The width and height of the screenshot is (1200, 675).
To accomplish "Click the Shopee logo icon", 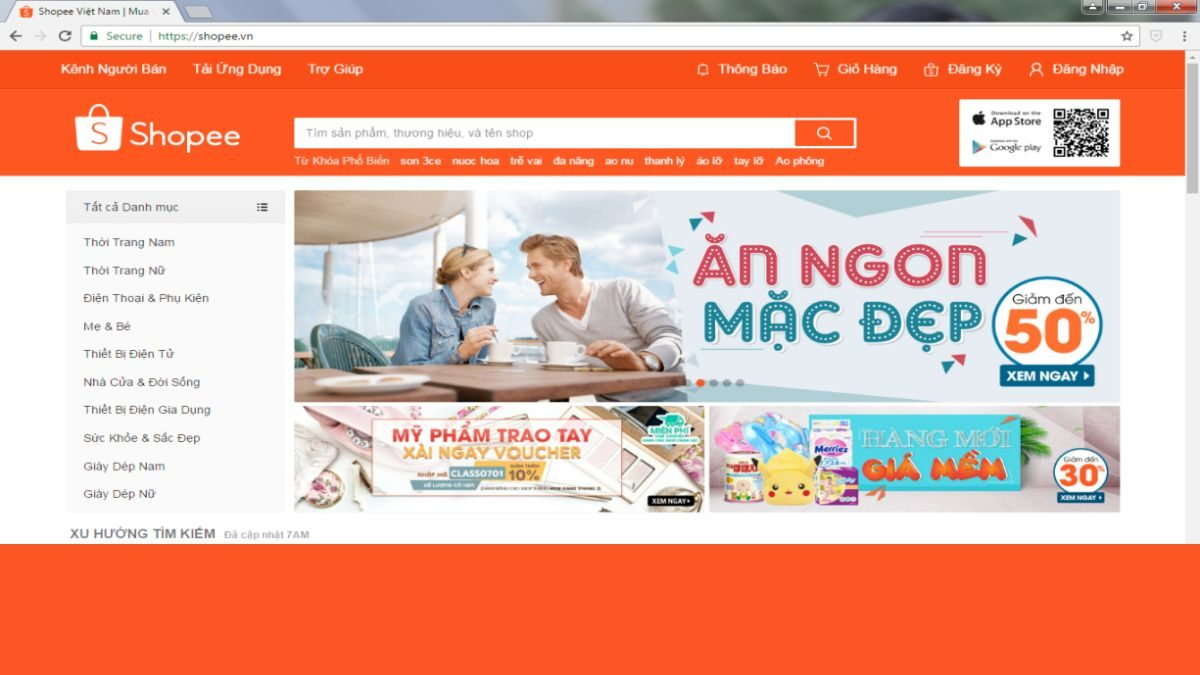I will pyautogui.click(x=97, y=131).
